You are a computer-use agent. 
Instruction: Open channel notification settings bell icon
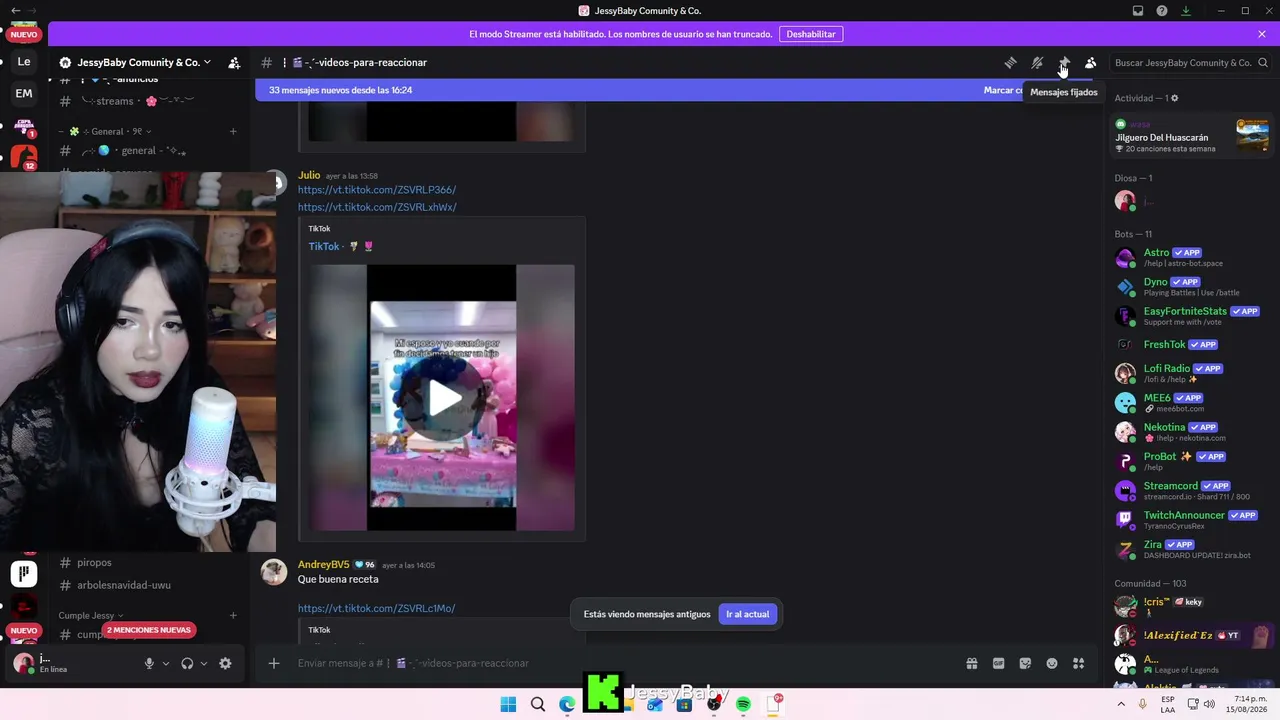pyautogui.click(x=1037, y=62)
